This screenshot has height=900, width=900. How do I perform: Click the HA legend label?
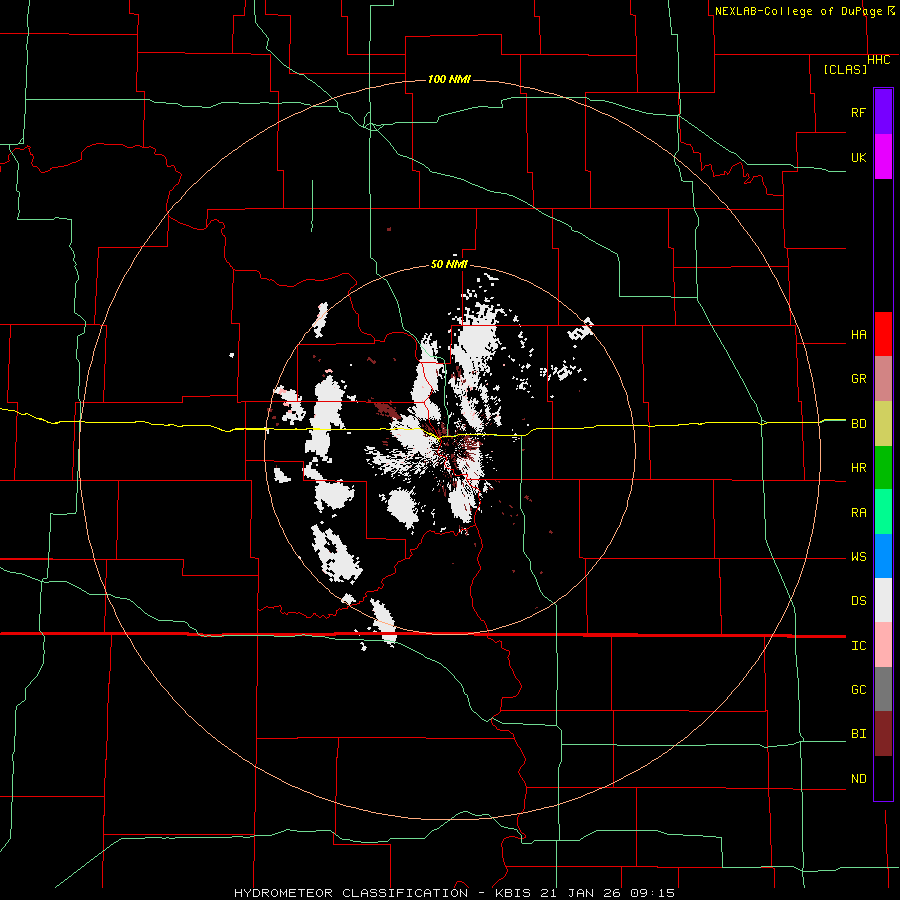(x=858, y=335)
